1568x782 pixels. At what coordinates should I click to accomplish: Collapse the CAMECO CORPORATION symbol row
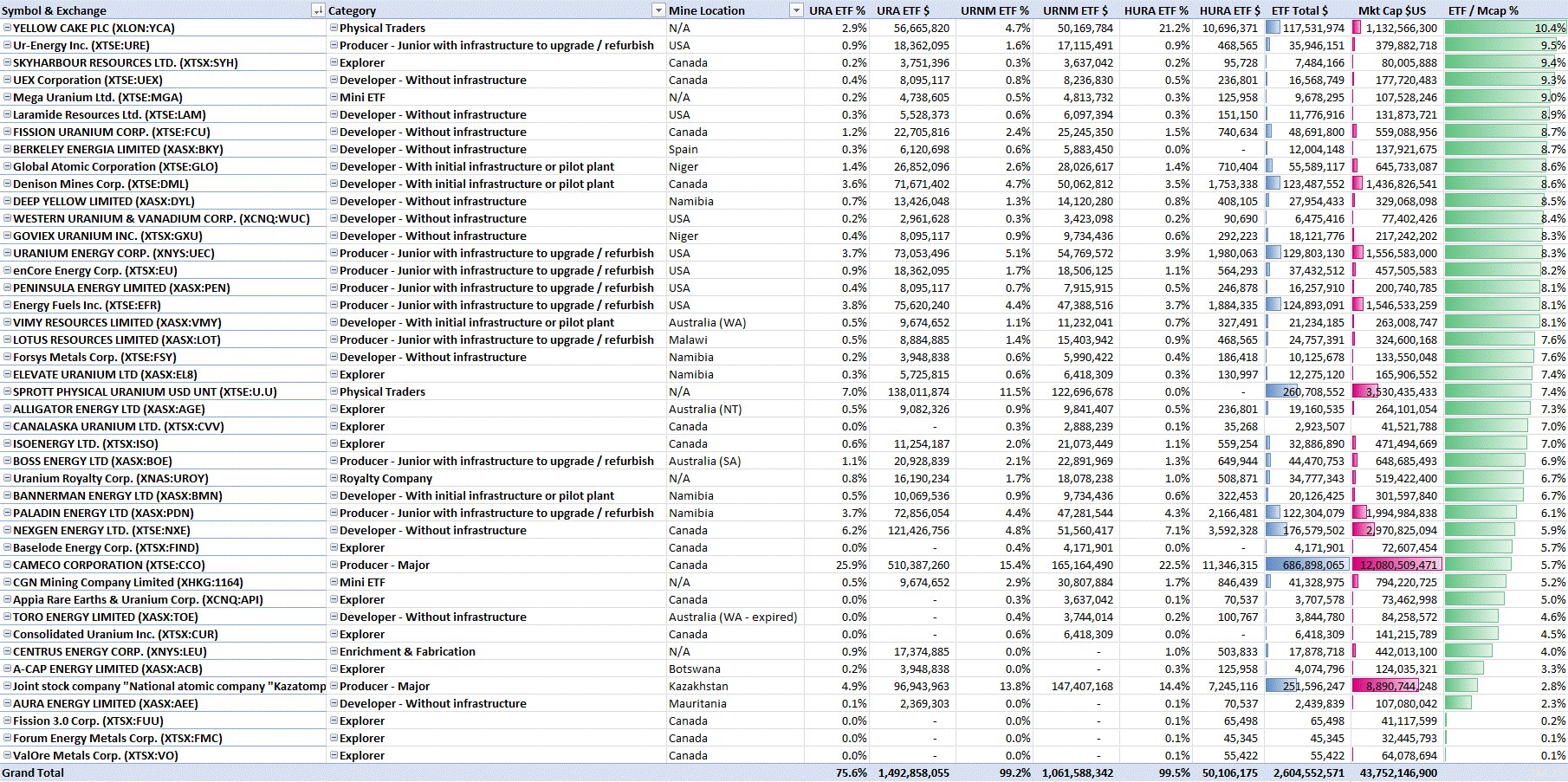[x=7, y=565]
